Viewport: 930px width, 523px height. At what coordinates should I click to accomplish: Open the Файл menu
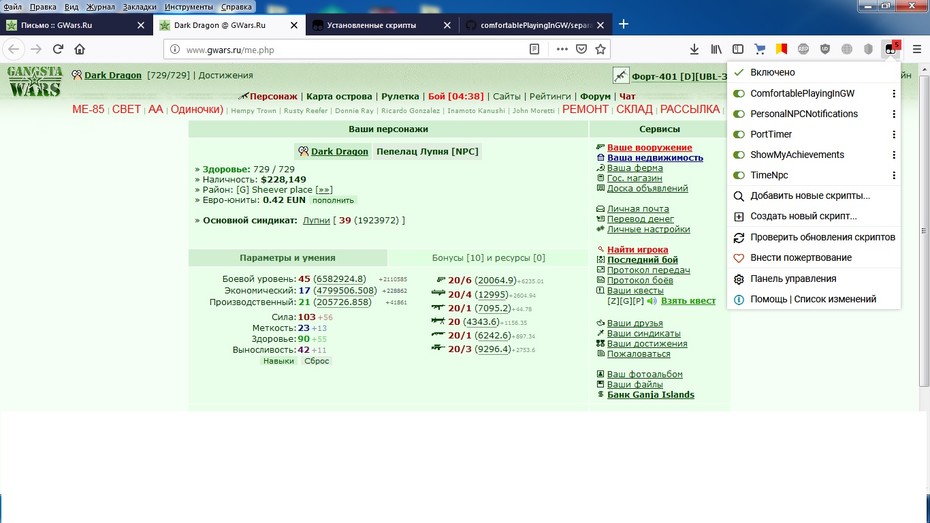12,7
